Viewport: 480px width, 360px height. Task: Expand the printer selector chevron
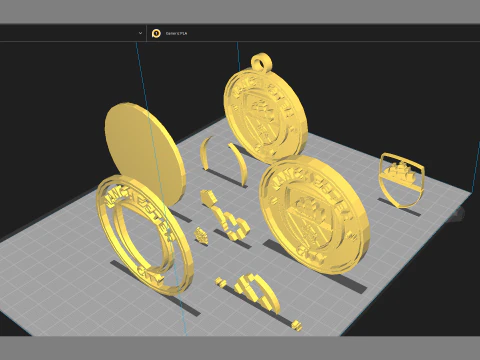tap(140, 33)
